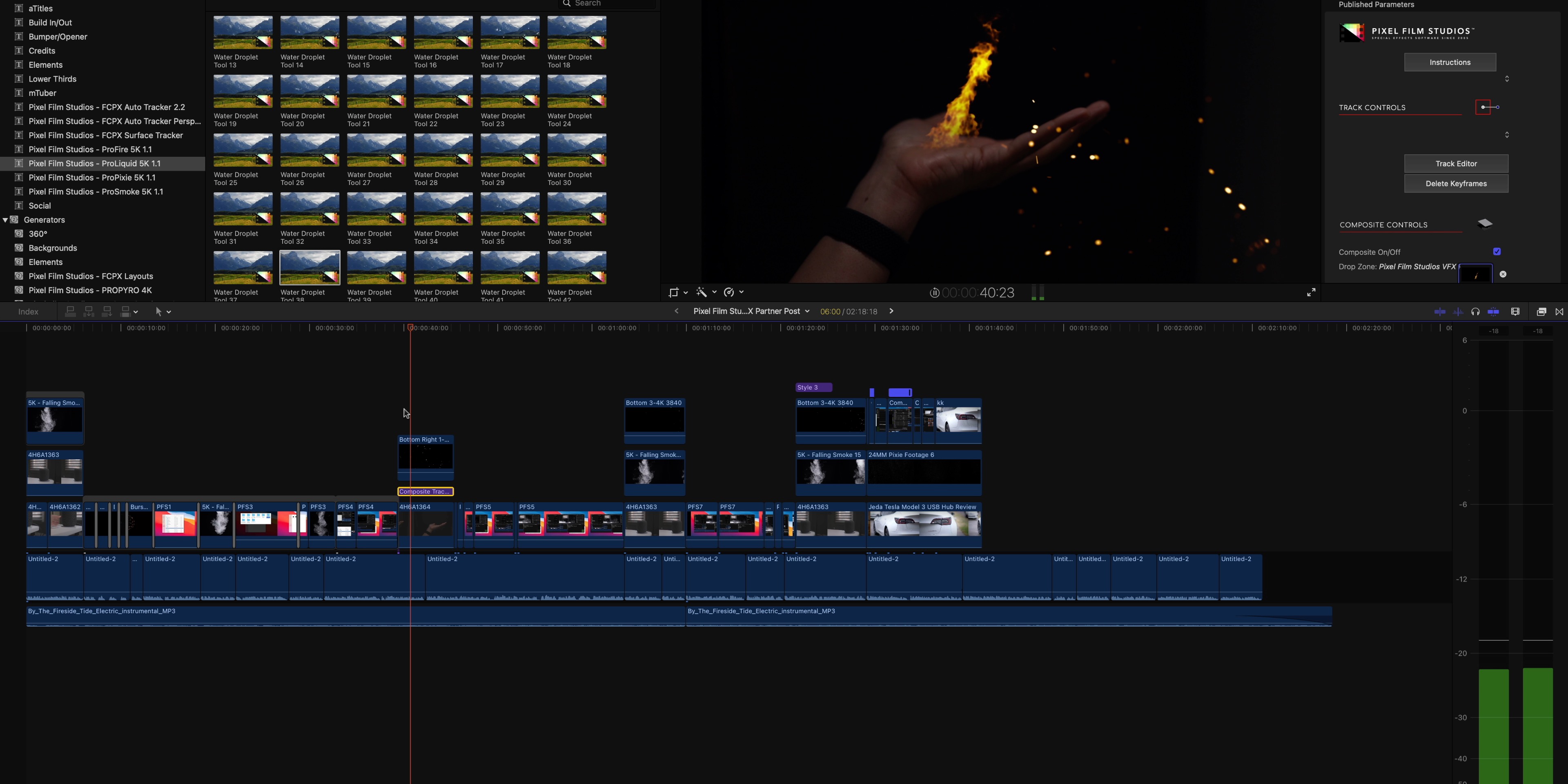Toggle video skimming in timeline toolbar
Image resolution: width=1568 pixels, height=784 pixels.
click(x=1439, y=312)
